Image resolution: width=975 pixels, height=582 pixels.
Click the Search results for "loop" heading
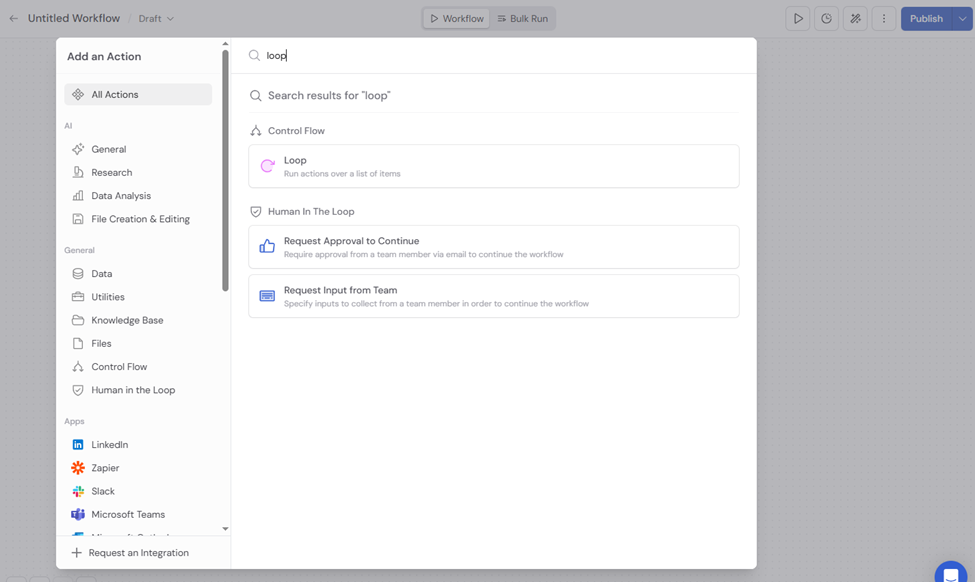pos(329,96)
